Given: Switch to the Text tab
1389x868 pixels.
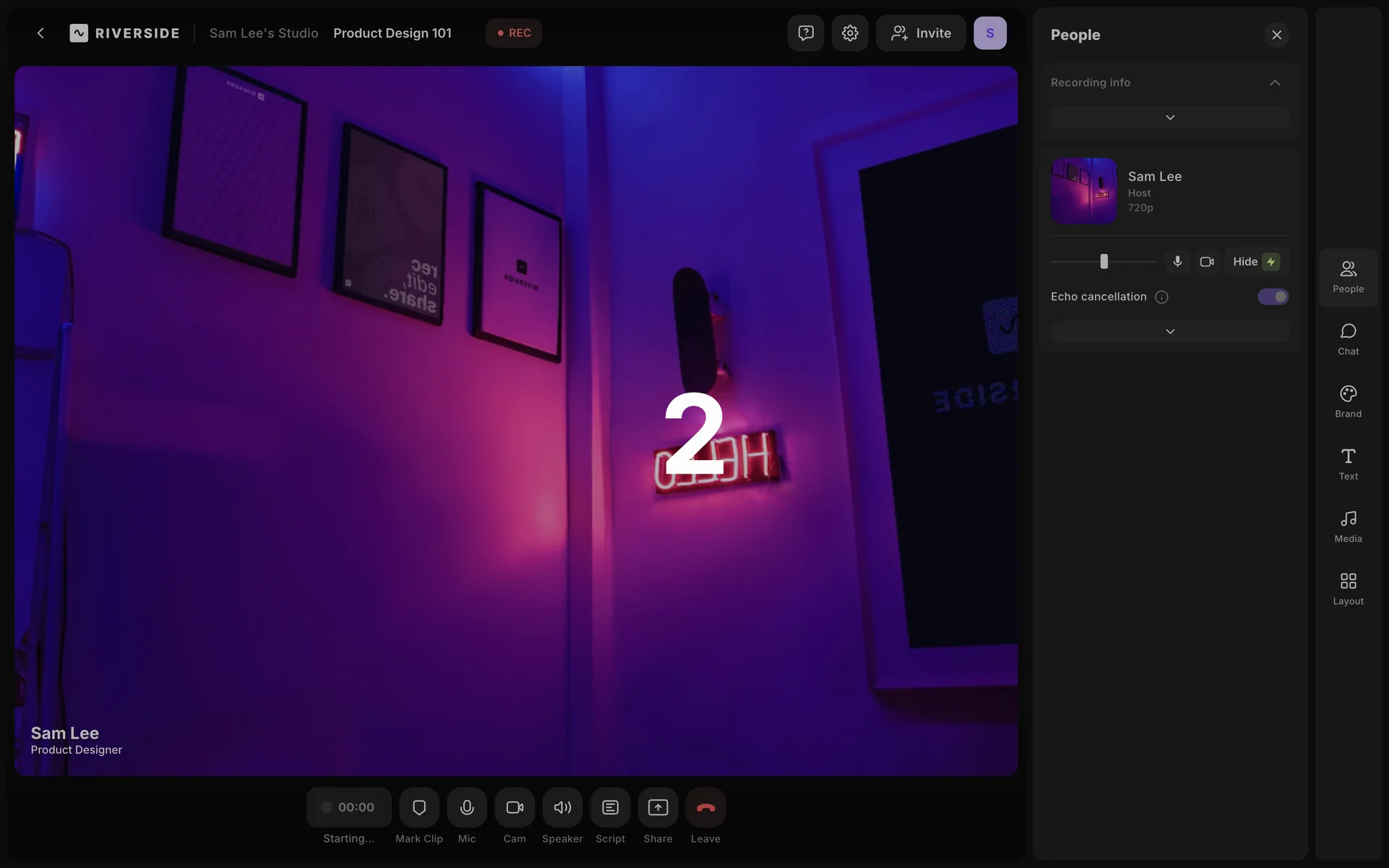Looking at the screenshot, I should (x=1348, y=464).
